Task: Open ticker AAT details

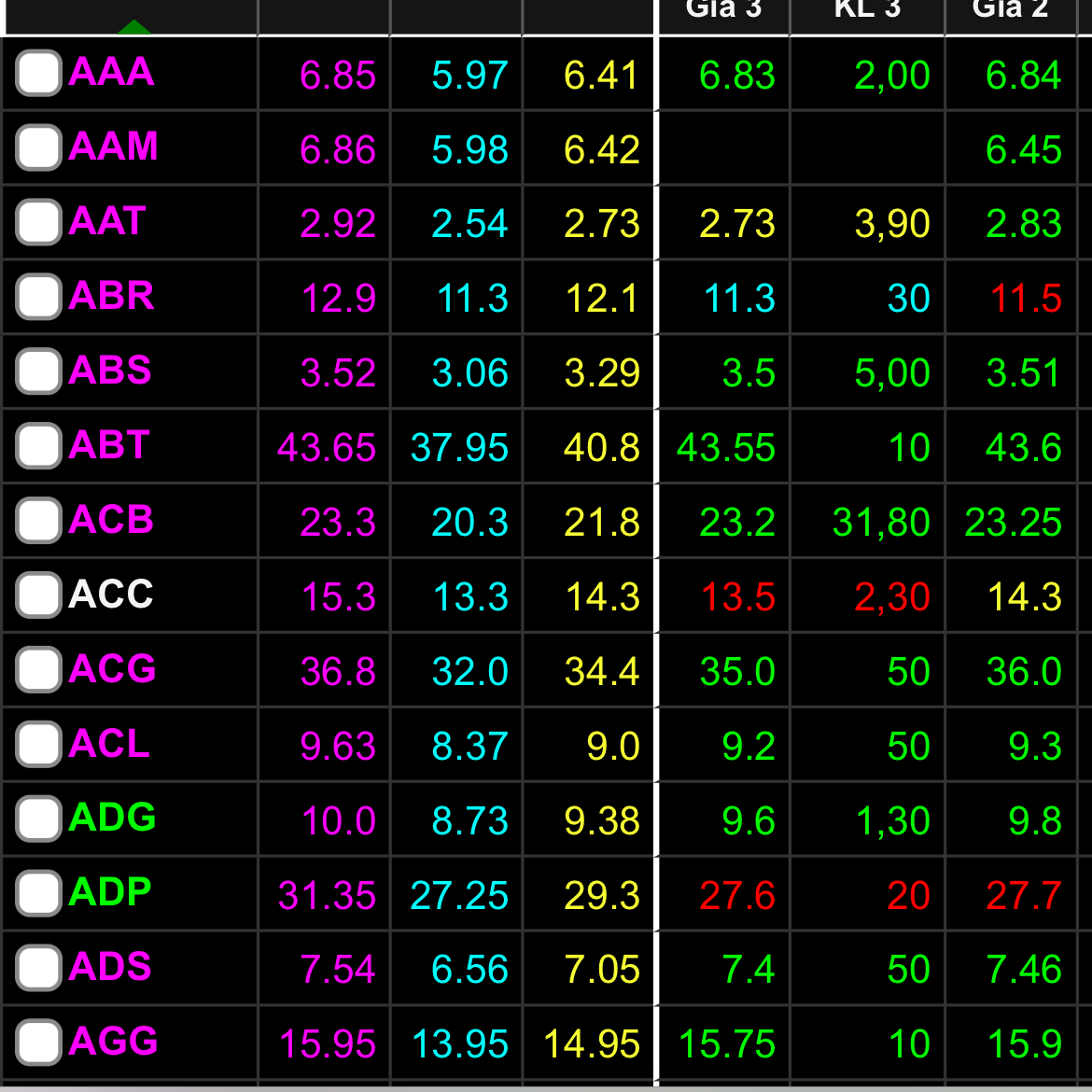Action: coord(107,222)
